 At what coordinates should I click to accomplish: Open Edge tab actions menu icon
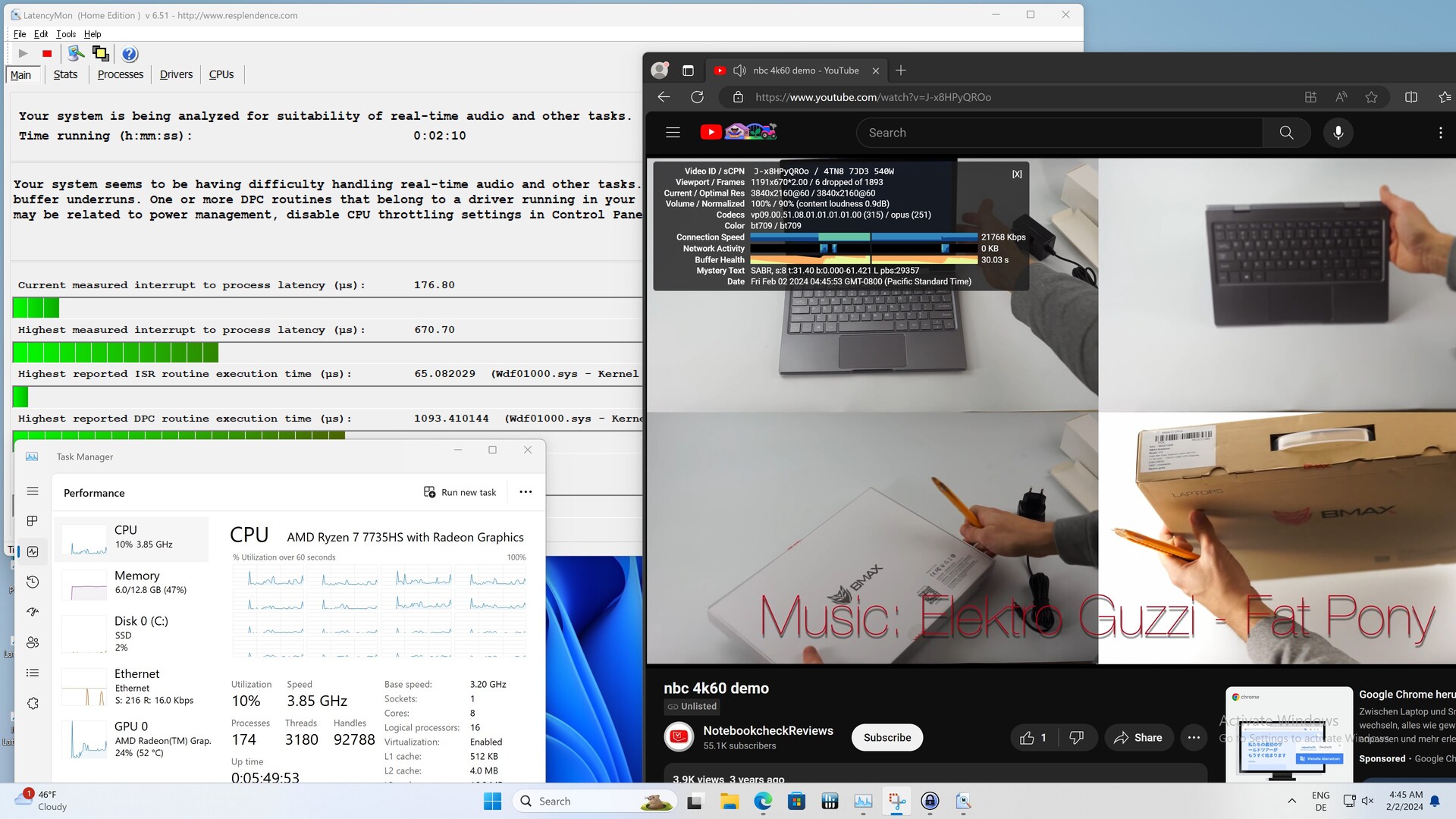(688, 71)
